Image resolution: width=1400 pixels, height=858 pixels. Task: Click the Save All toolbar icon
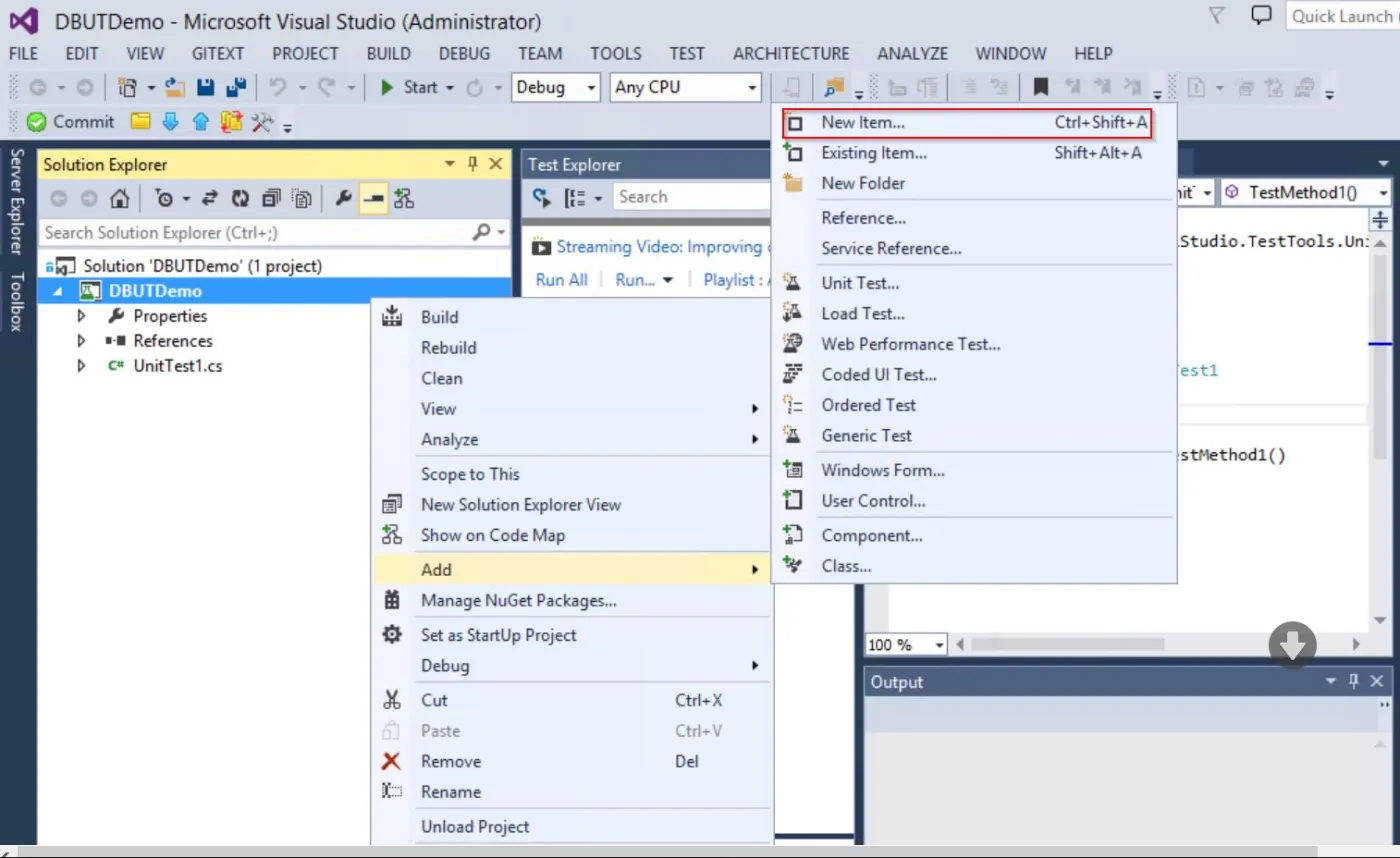237,88
